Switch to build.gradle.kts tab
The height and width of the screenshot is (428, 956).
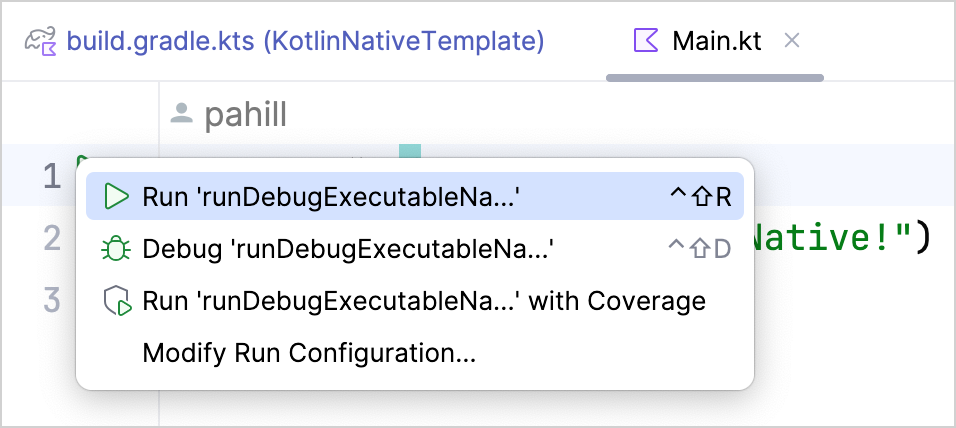305,41
